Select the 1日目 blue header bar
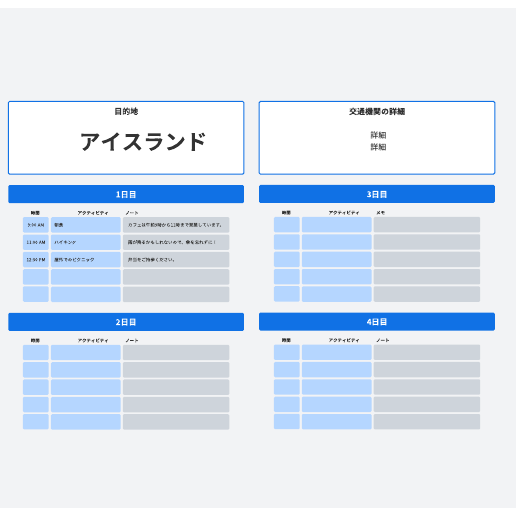The width and height of the screenshot is (516, 516). click(126, 194)
